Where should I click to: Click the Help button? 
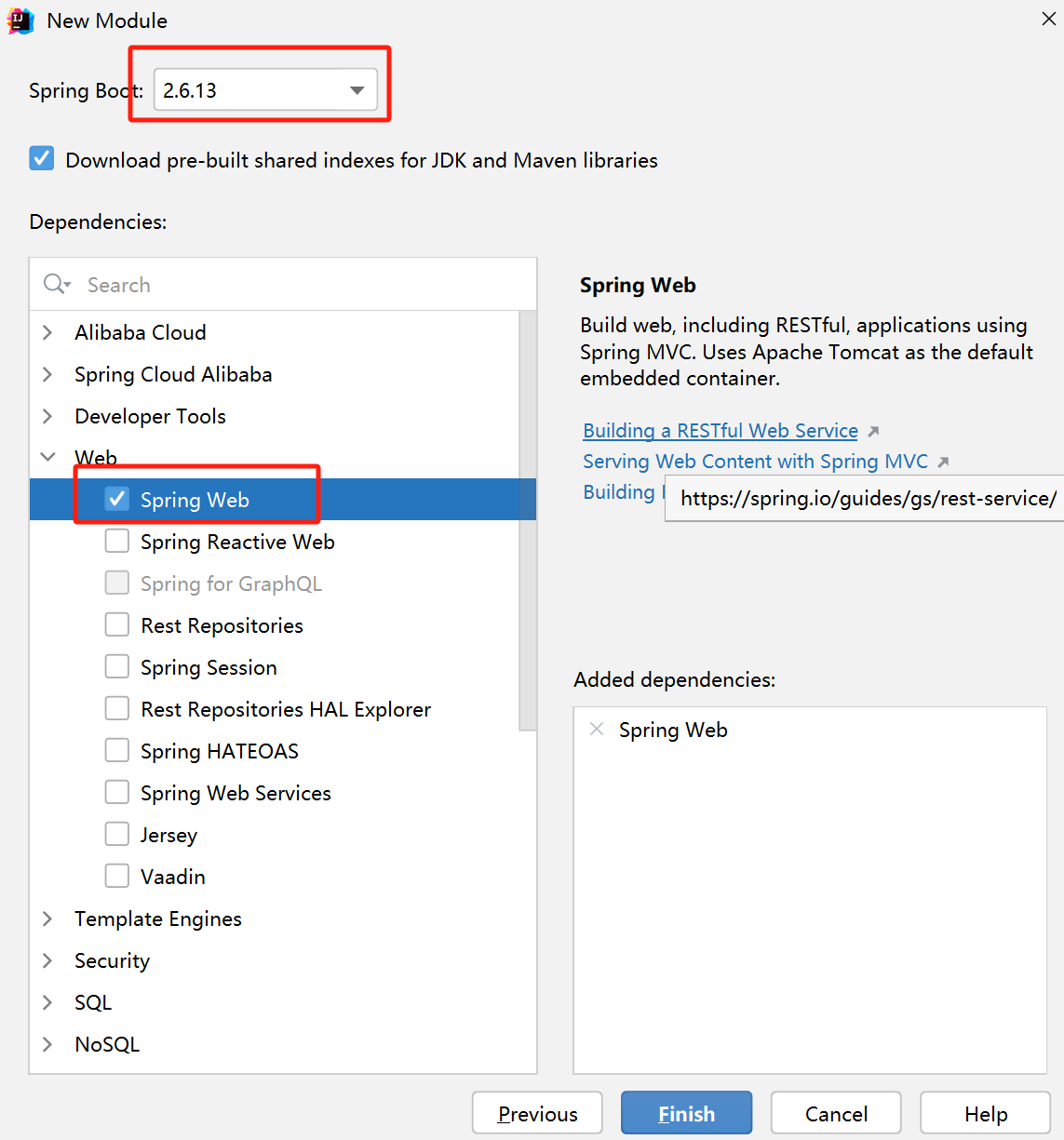(x=985, y=1113)
